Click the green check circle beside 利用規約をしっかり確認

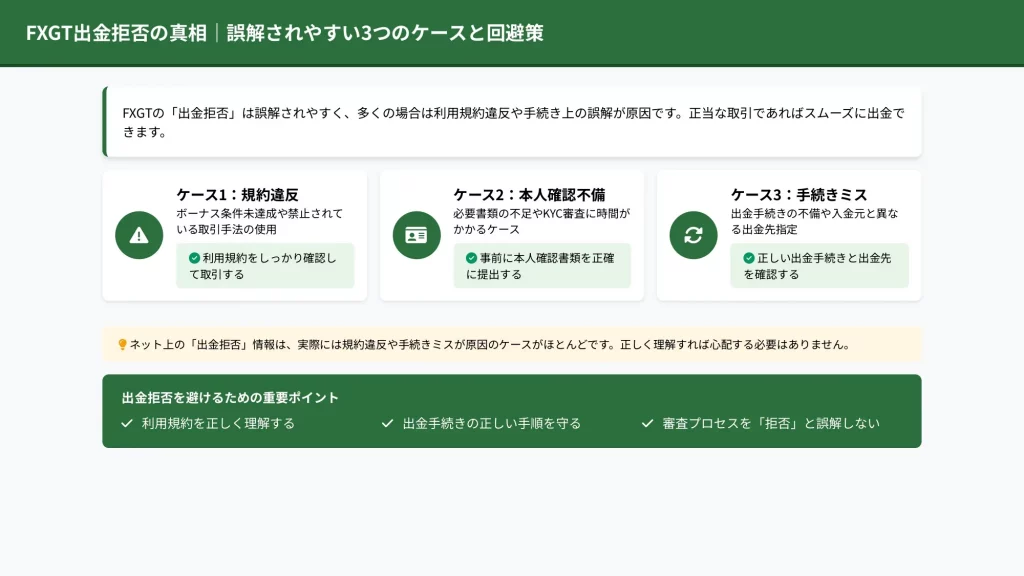(194, 258)
